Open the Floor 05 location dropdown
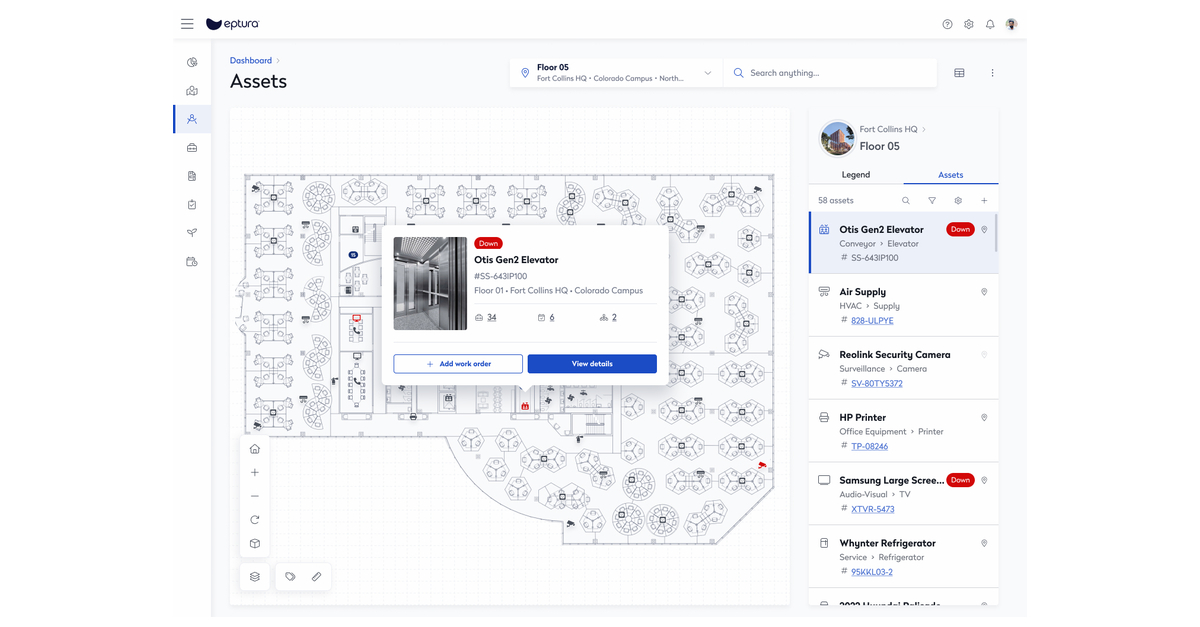This screenshot has height=627, width=1200. coord(707,72)
